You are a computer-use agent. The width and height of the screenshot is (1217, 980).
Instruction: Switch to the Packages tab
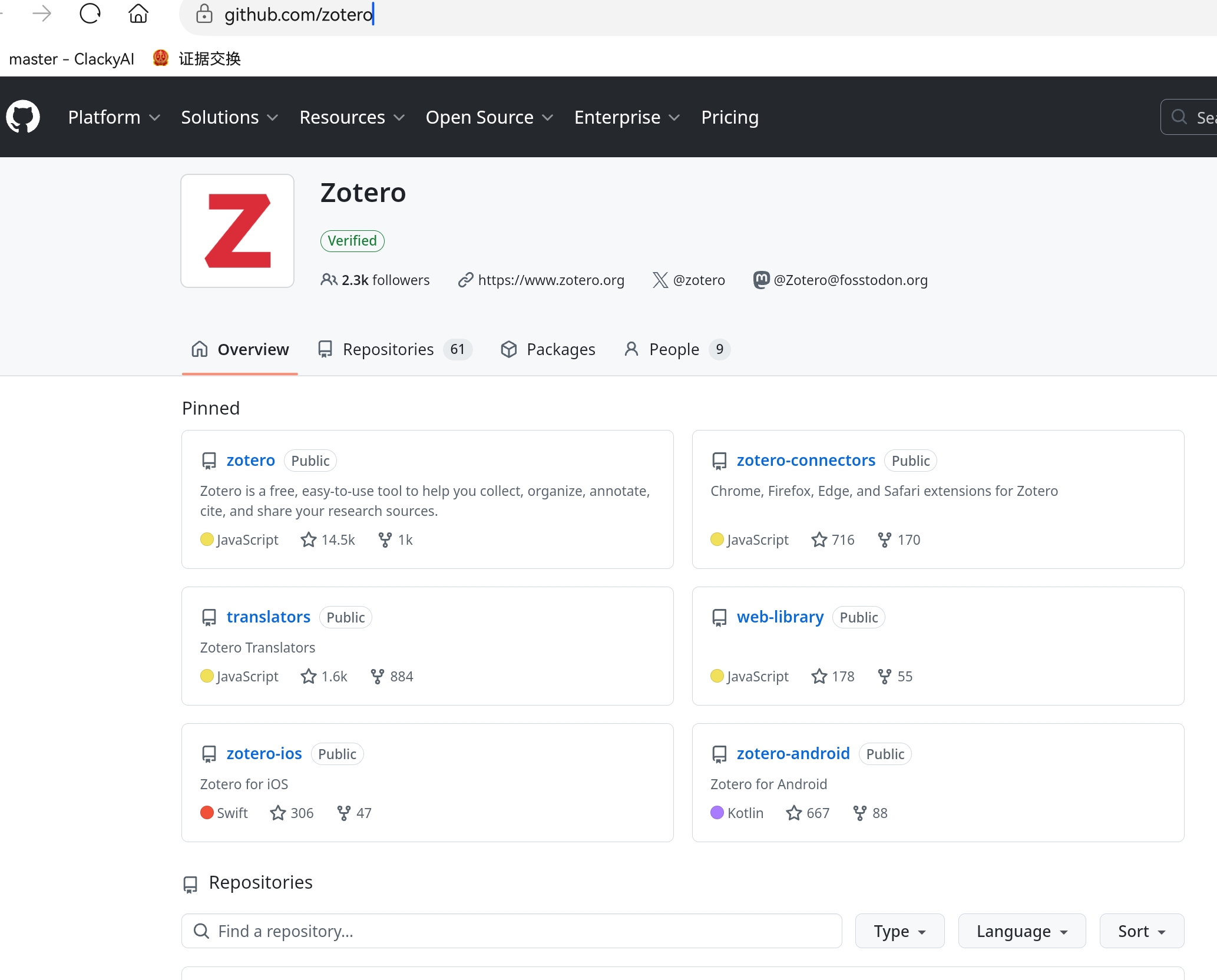pyautogui.click(x=548, y=349)
